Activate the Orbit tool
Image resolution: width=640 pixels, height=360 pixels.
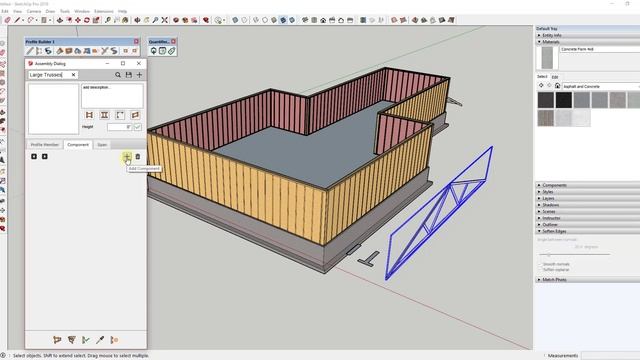coord(138,20)
